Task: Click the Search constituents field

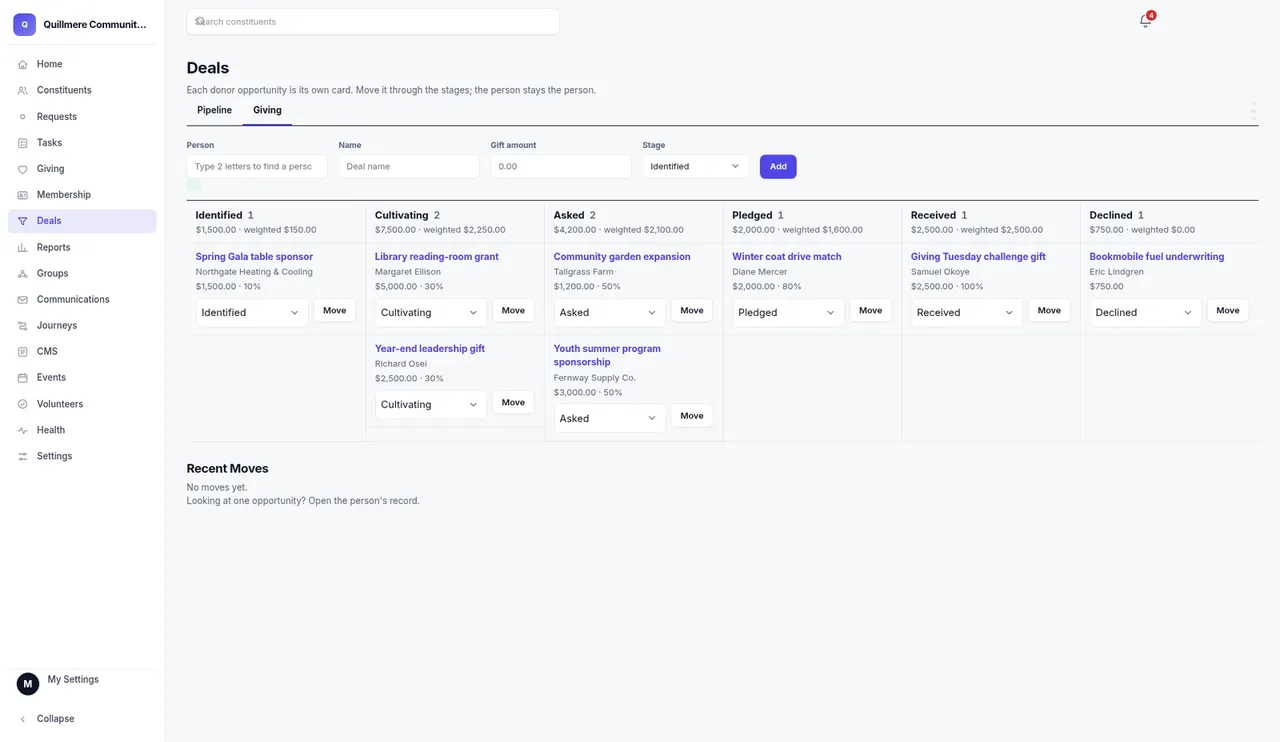Action: tap(373, 21)
